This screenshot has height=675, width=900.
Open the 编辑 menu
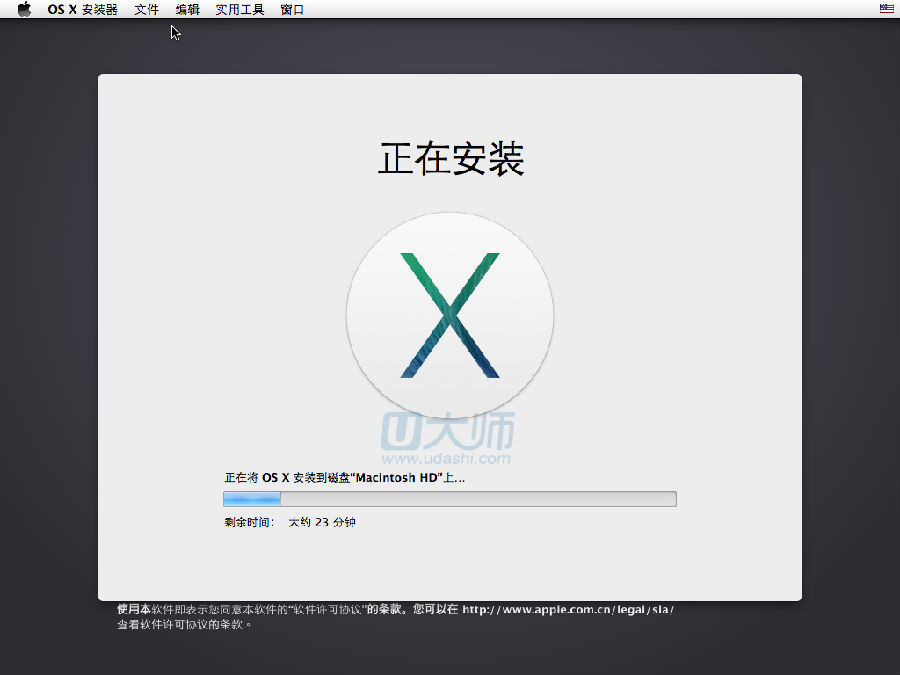click(x=187, y=9)
